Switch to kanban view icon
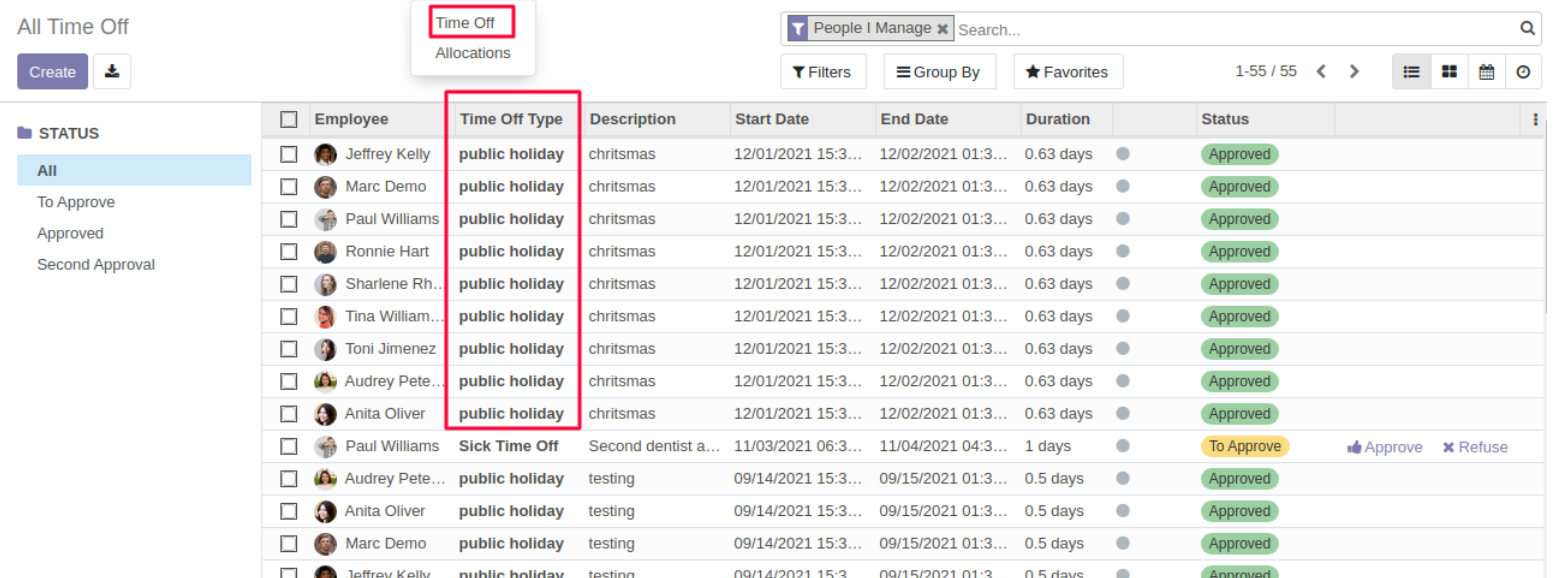This screenshot has height=578, width=1566. 1449,72
